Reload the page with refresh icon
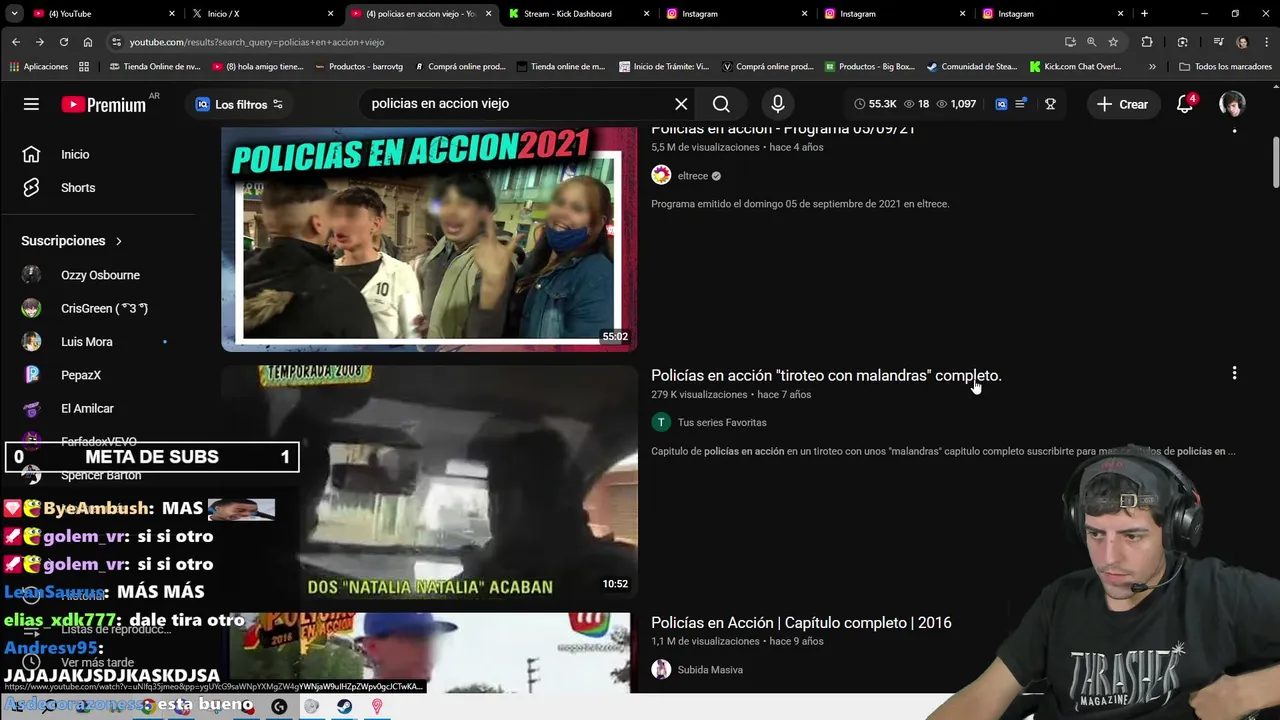Screen dimensions: 1280x720 tap(64, 42)
